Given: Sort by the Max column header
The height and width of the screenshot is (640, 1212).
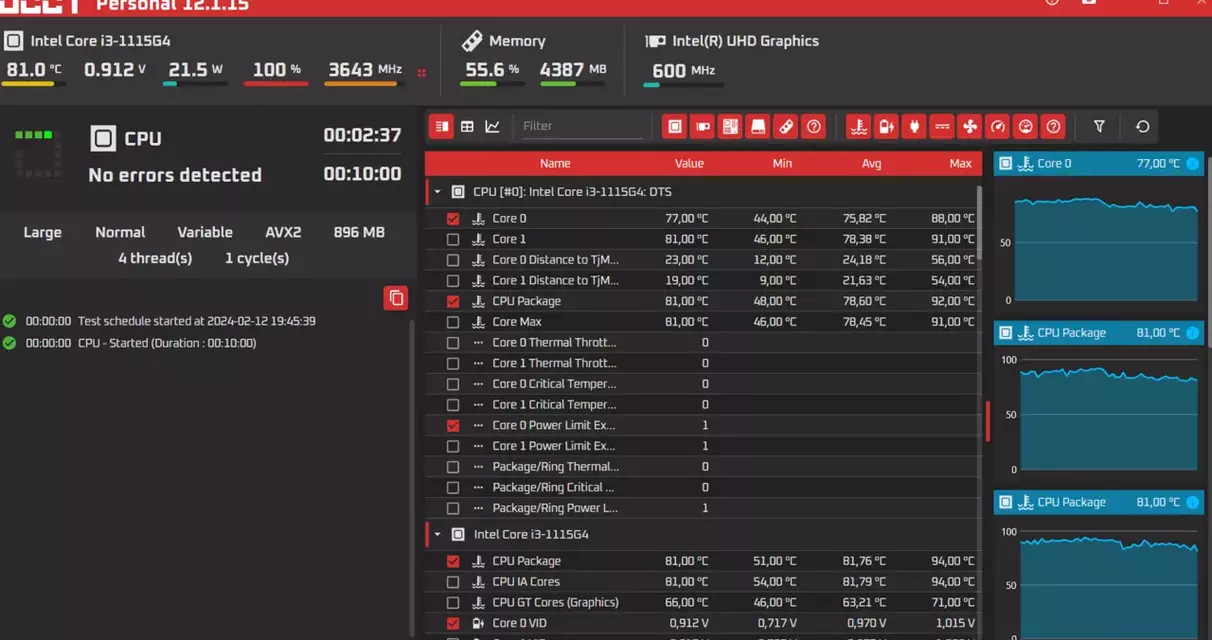Looking at the screenshot, I should [x=960, y=163].
